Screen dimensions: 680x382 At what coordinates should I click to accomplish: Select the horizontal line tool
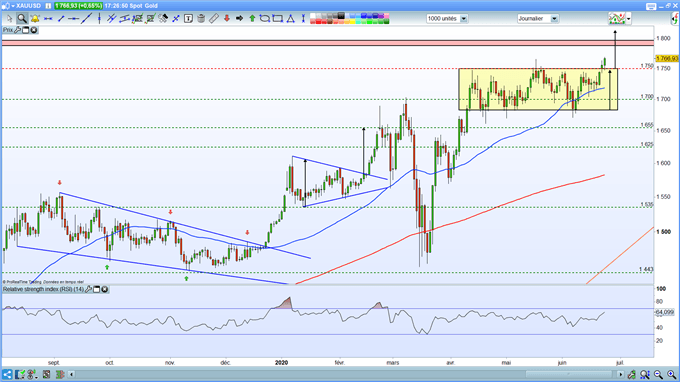74,19
